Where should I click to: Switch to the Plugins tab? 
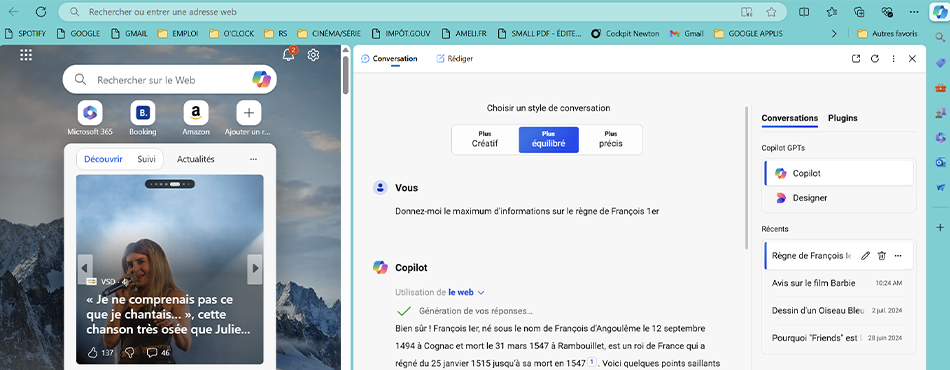[x=843, y=118]
